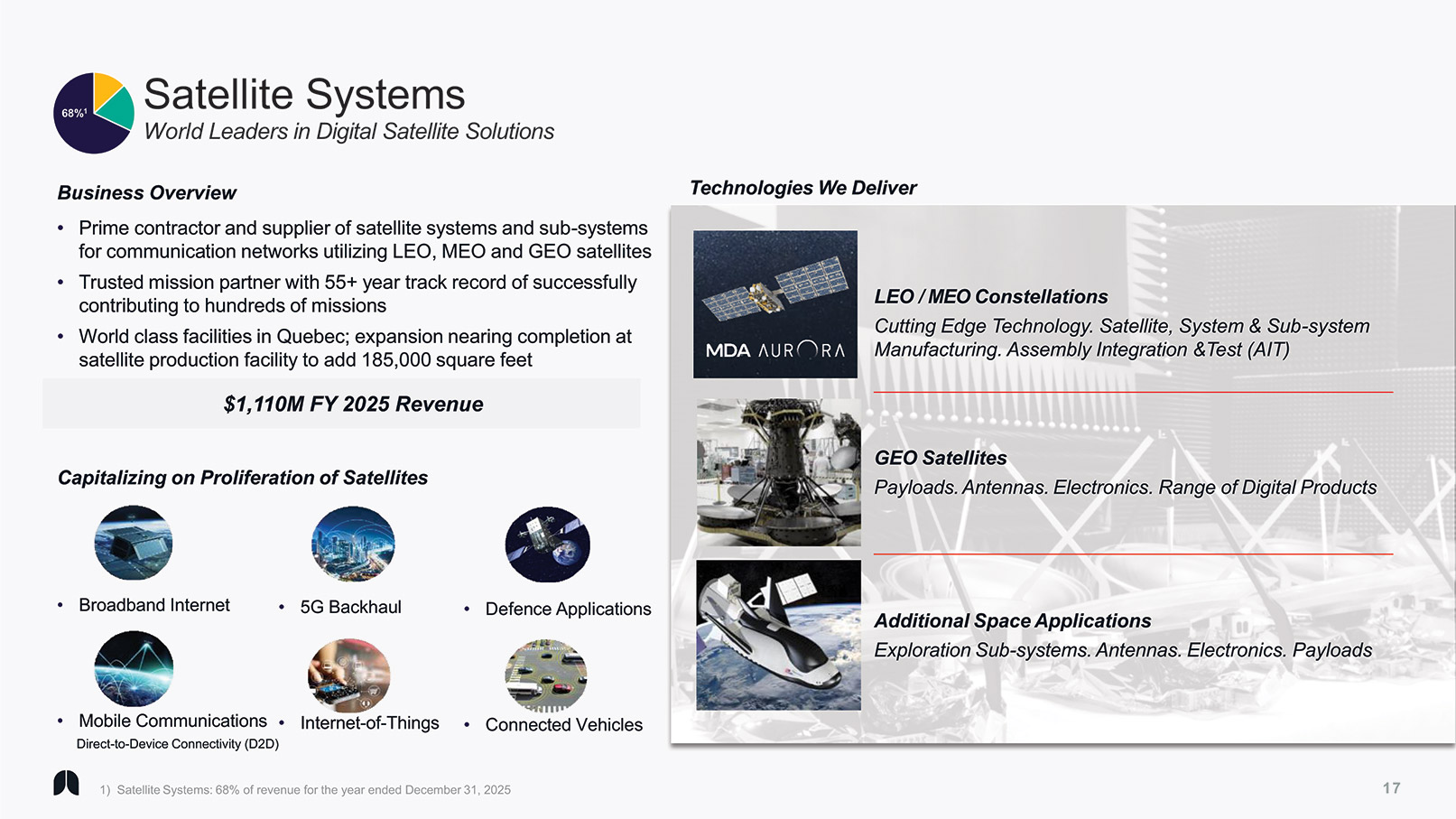This screenshot has width=1456, height=819.
Task: Click the Defence Applications circular icon
Action: [x=547, y=544]
